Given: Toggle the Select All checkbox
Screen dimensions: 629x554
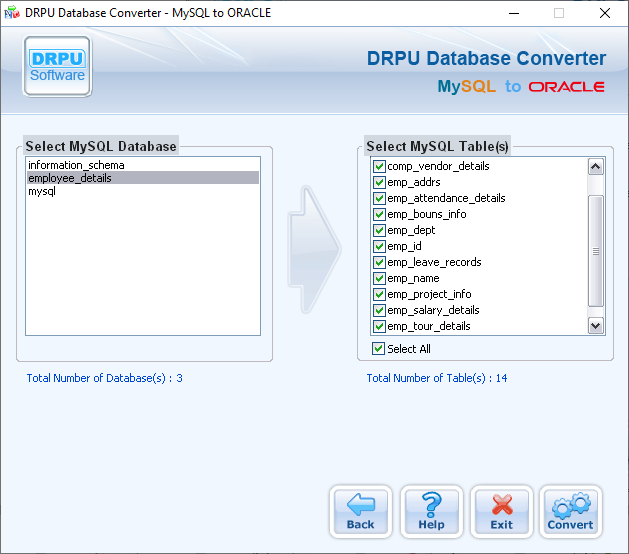Looking at the screenshot, I should coord(378,349).
